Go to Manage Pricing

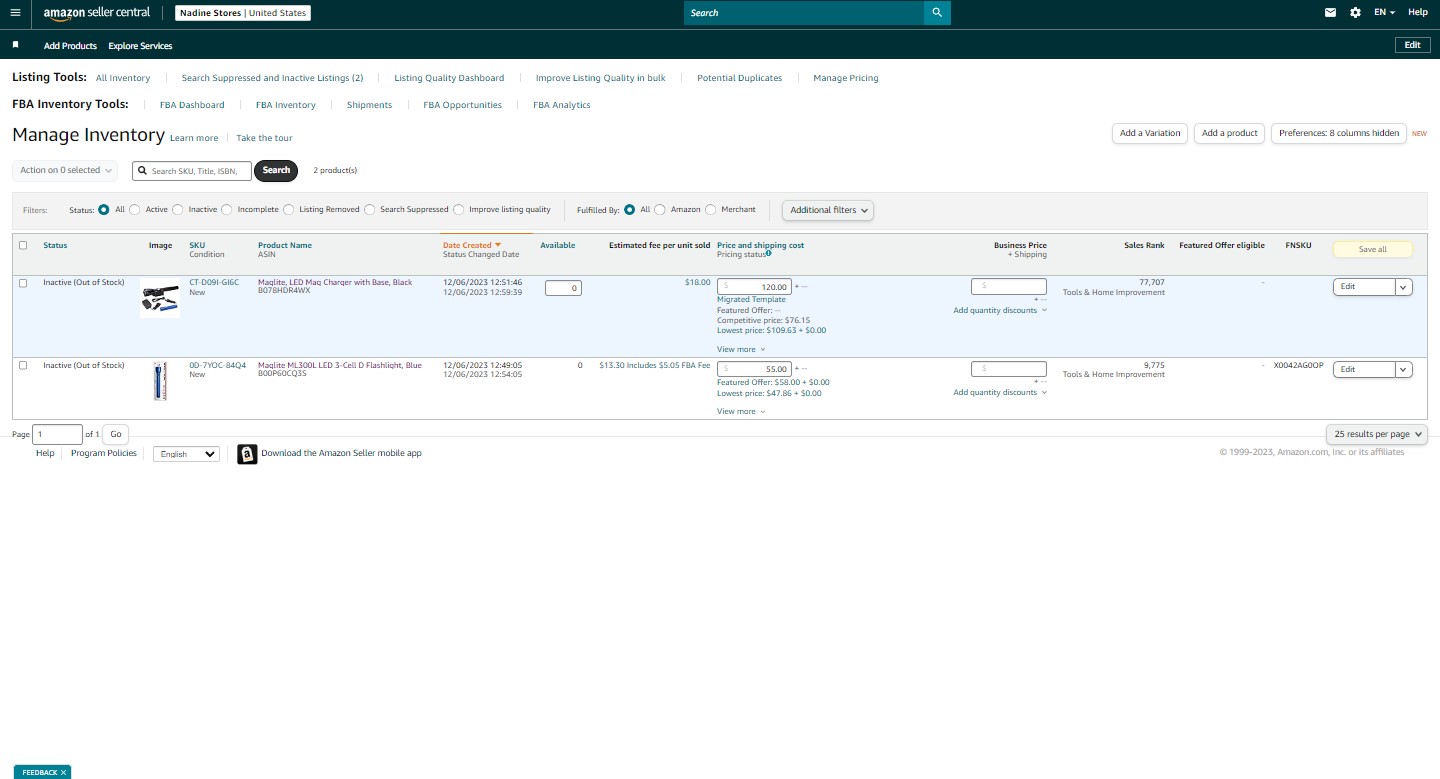[x=846, y=78]
